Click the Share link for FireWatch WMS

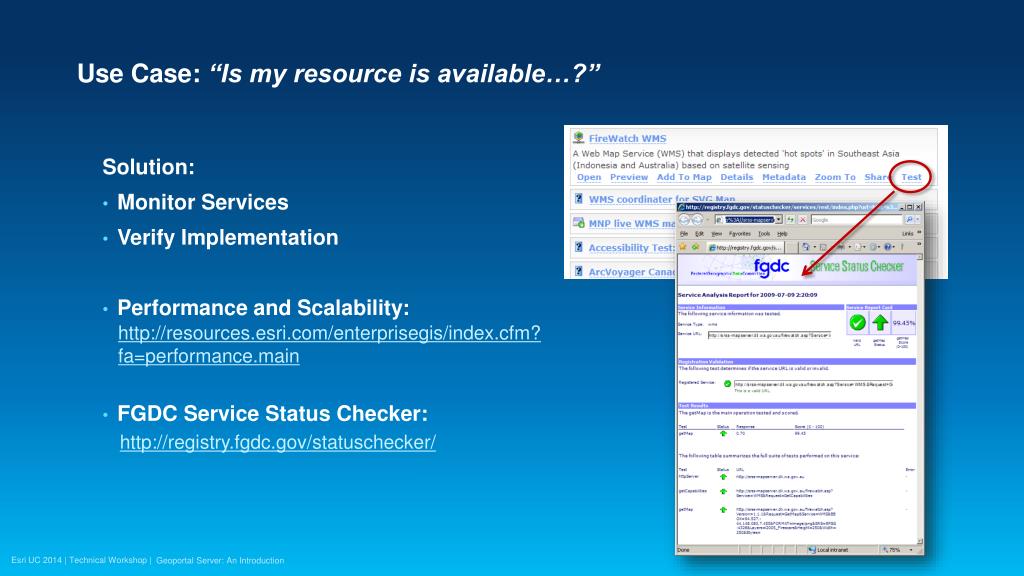pyautogui.click(x=876, y=177)
